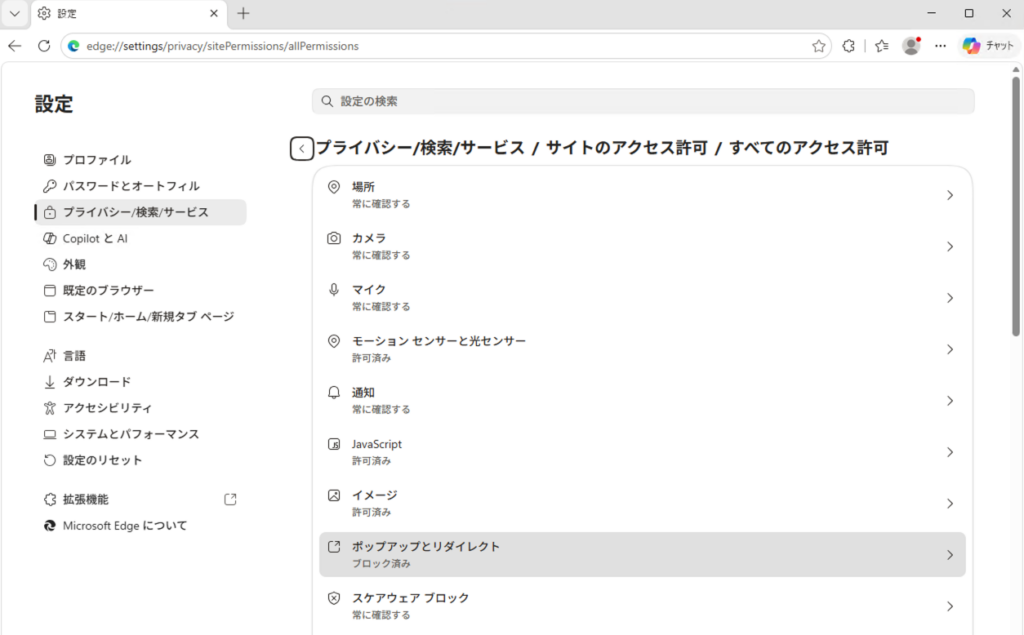Image resolution: width=1024 pixels, height=635 pixels.
Task: Click the vertical page scrollbar thumb
Action: point(1016,206)
